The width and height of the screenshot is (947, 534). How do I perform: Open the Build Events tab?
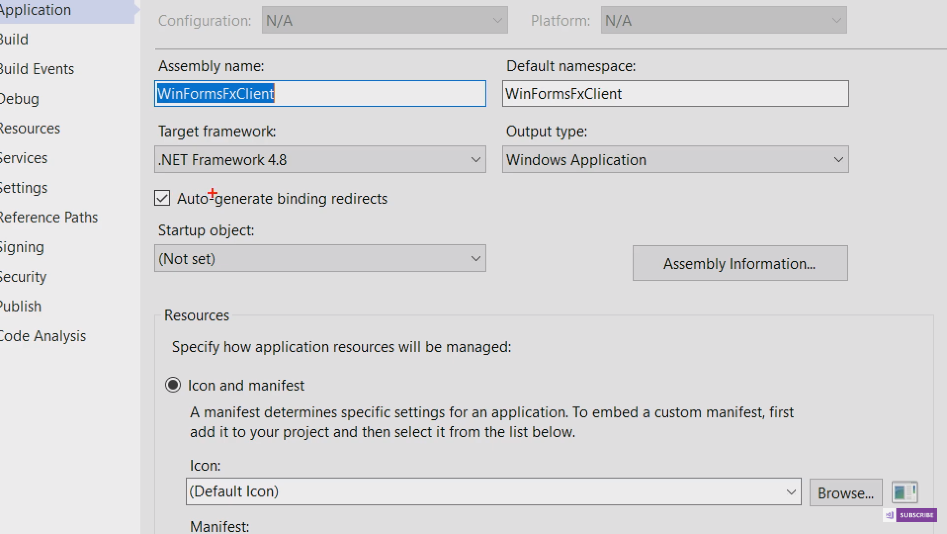coord(36,69)
